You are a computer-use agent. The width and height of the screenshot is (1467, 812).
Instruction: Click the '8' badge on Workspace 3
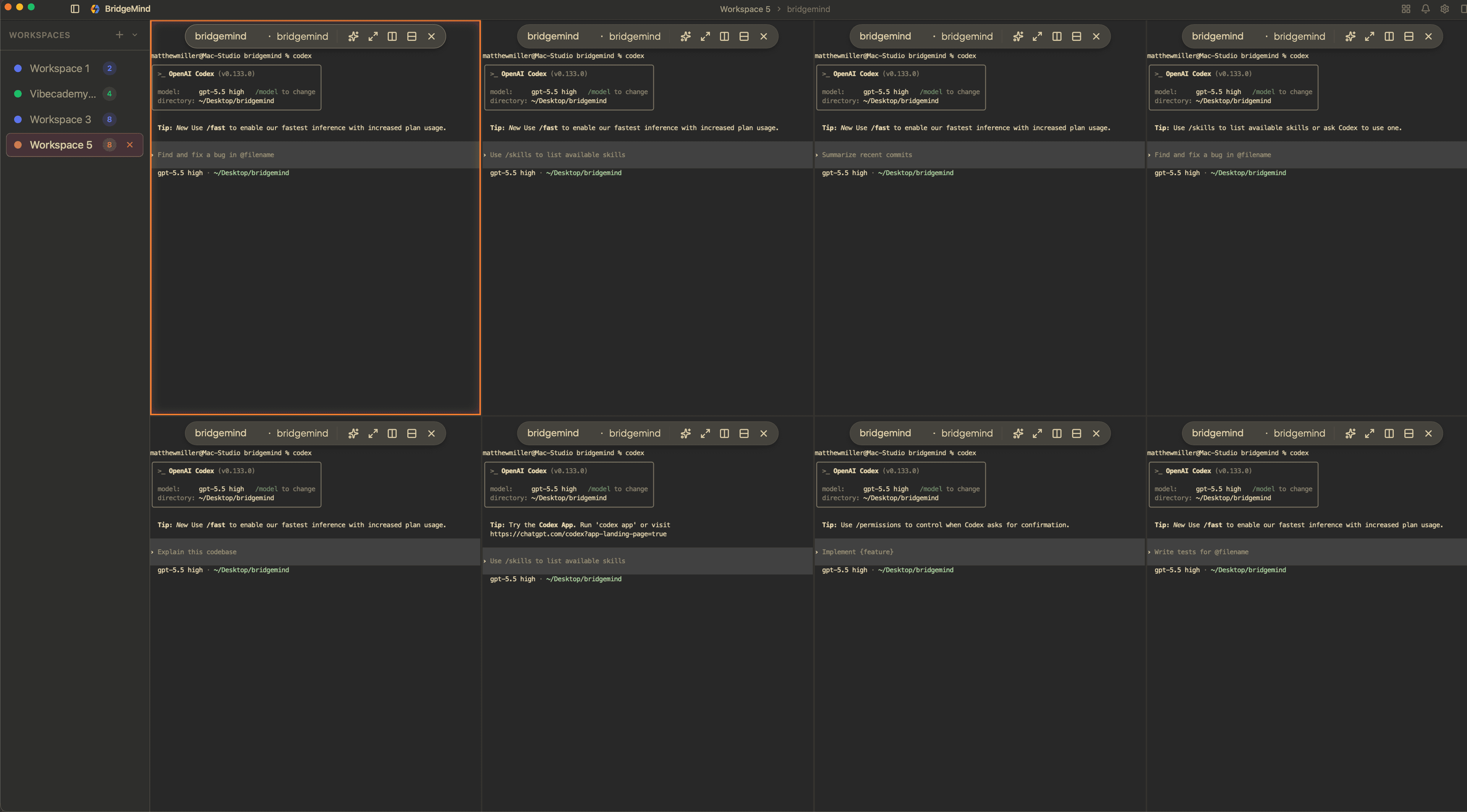[x=109, y=120]
